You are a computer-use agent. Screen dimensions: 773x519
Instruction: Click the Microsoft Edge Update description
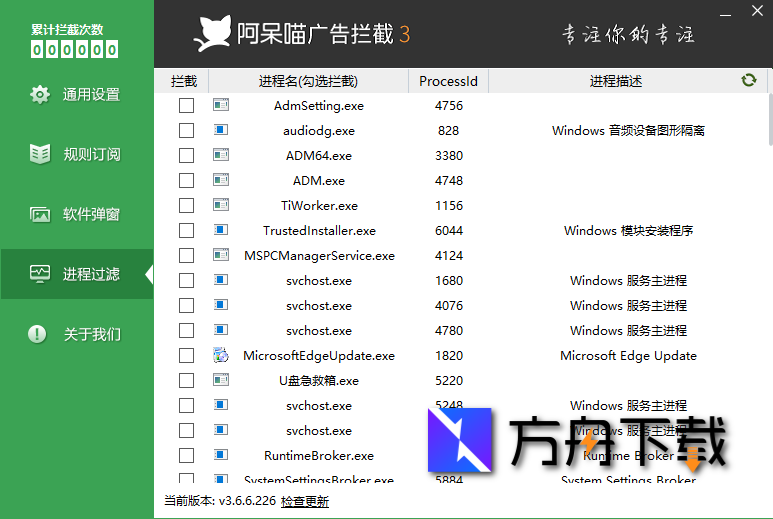[x=629, y=355]
